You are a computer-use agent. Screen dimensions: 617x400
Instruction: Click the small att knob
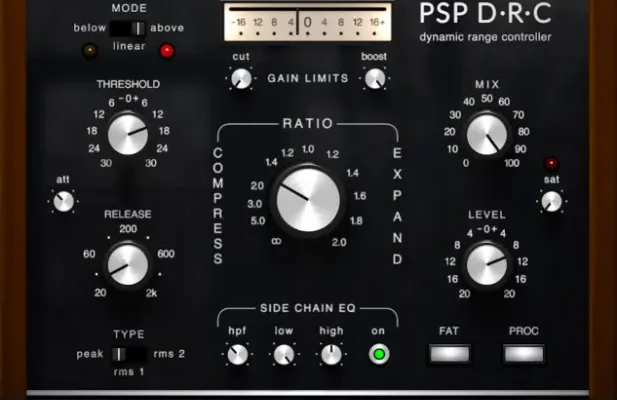(x=64, y=202)
